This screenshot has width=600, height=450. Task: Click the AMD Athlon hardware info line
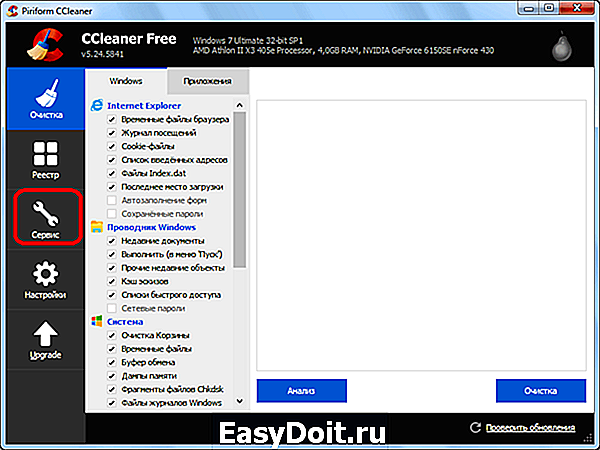click(343, 50)
